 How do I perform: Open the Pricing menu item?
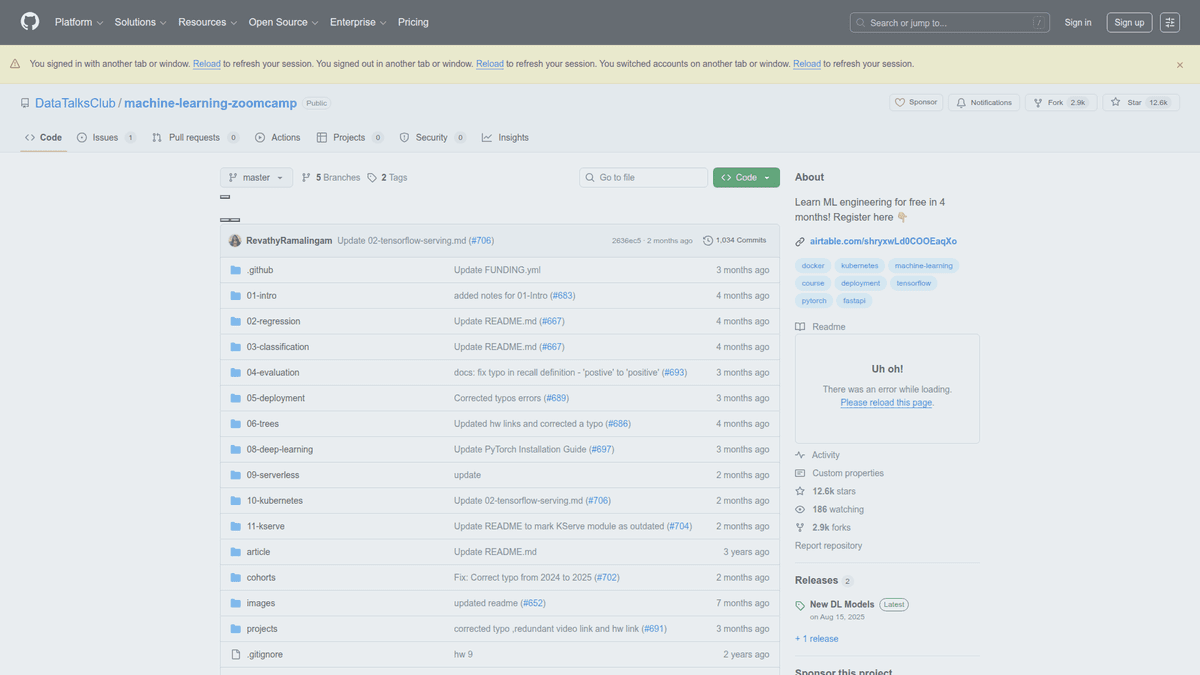pyautogui.click(x=413, y=21)
